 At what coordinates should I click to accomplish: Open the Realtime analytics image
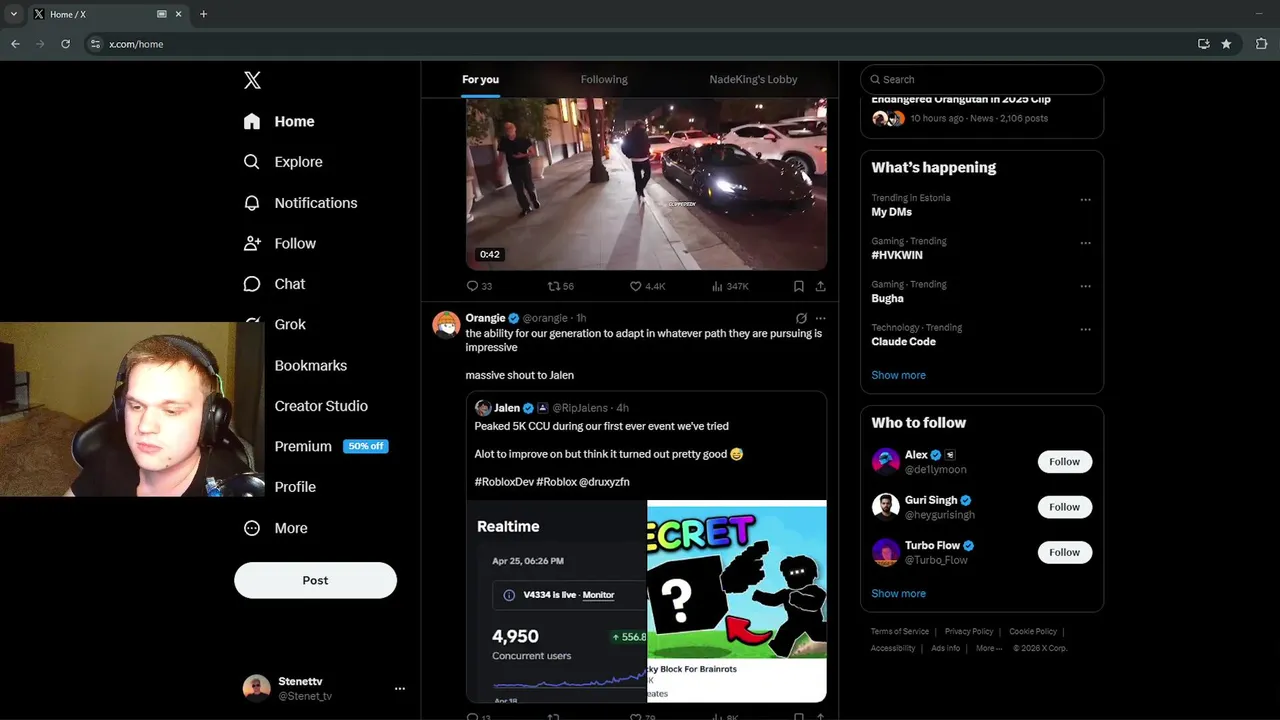coord(556,601)
